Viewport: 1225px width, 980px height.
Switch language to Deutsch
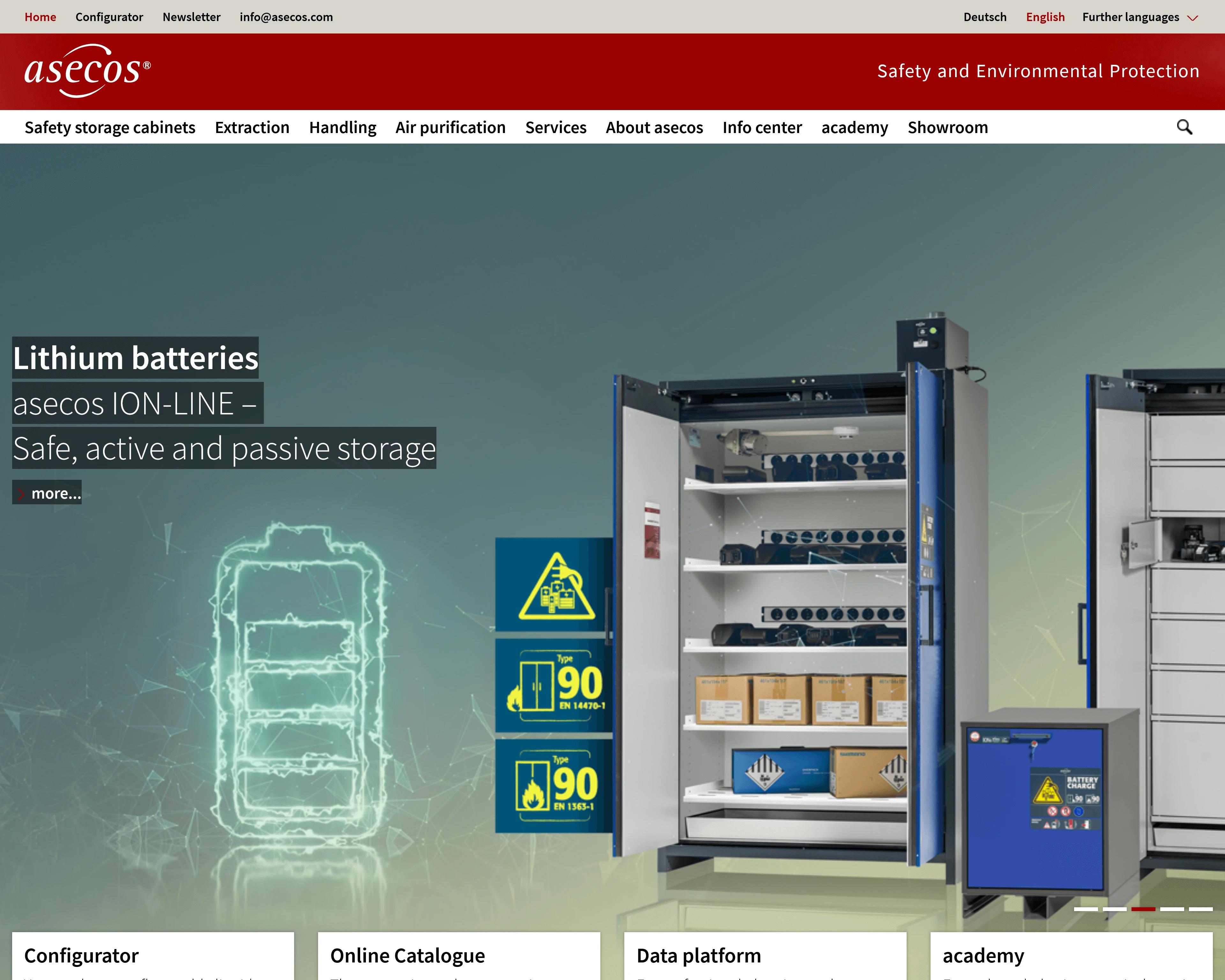pos(985,17)
